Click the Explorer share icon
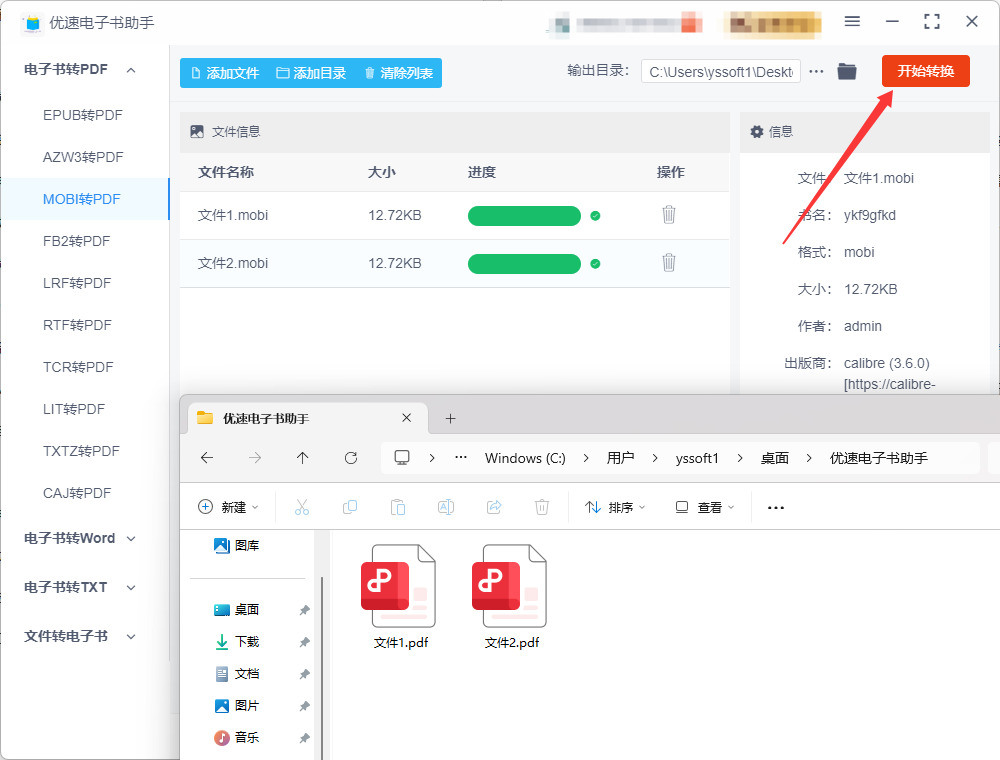The image size is (1000, 760). point(494,508)
